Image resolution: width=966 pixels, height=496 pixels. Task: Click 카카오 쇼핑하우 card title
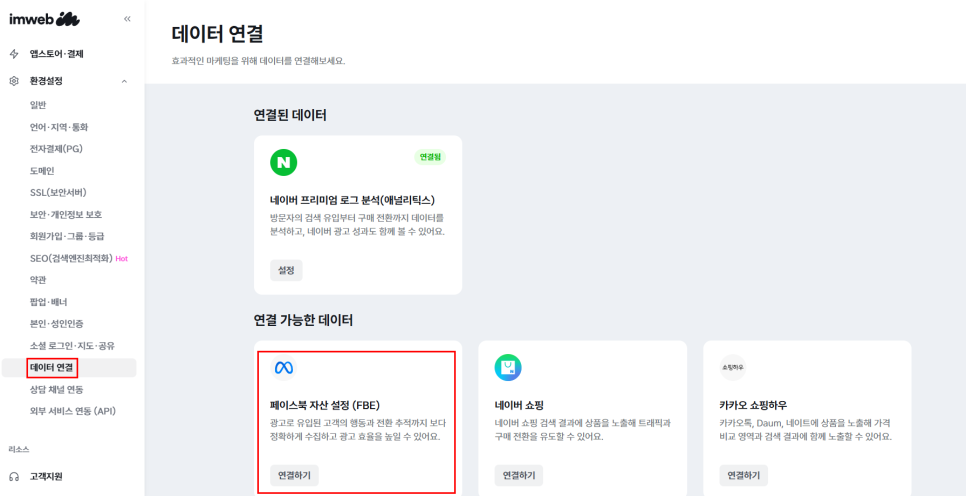click(x=753, y=405)
